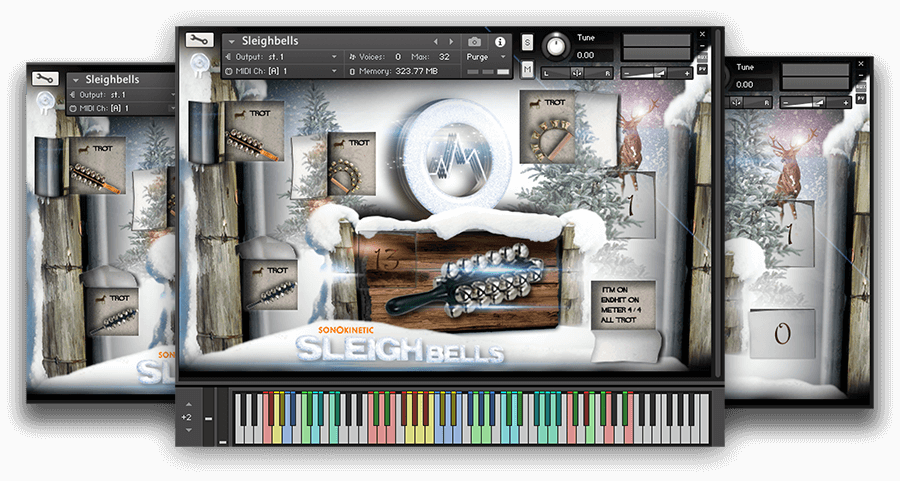Open the Output st.1 dropdown
Image resolution: width=900 pixels, height=481 pixels.
coord(281,57)
